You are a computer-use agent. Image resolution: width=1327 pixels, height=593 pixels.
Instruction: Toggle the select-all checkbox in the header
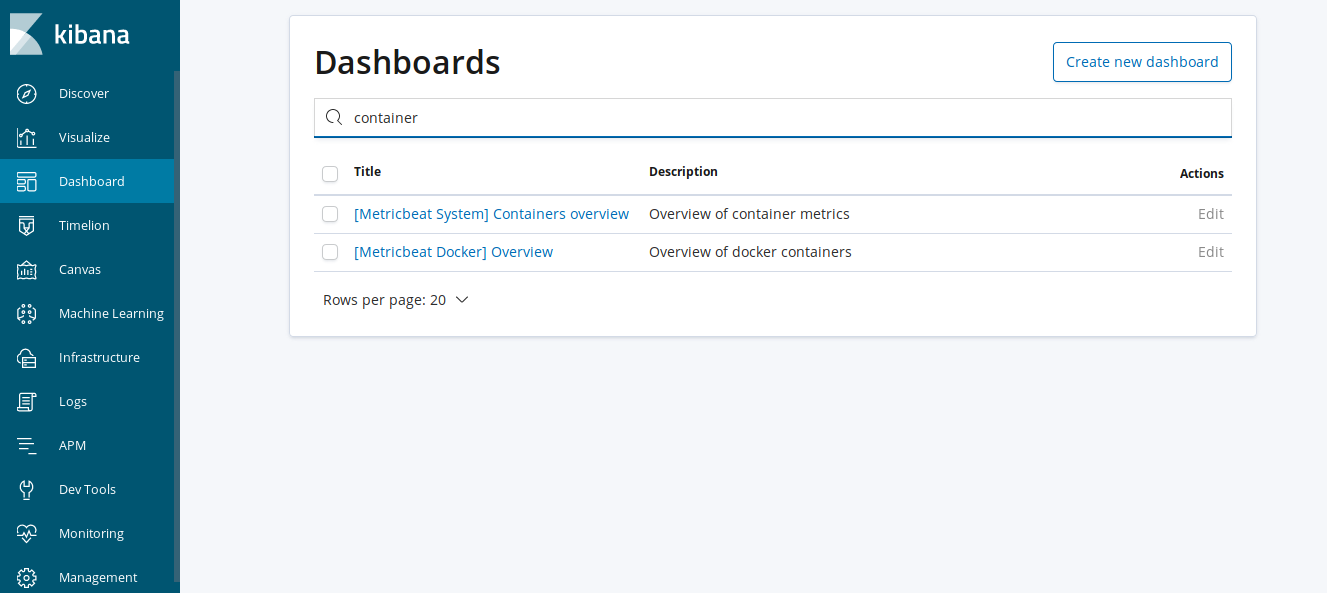pyautogui.click(x=330, y=173)
